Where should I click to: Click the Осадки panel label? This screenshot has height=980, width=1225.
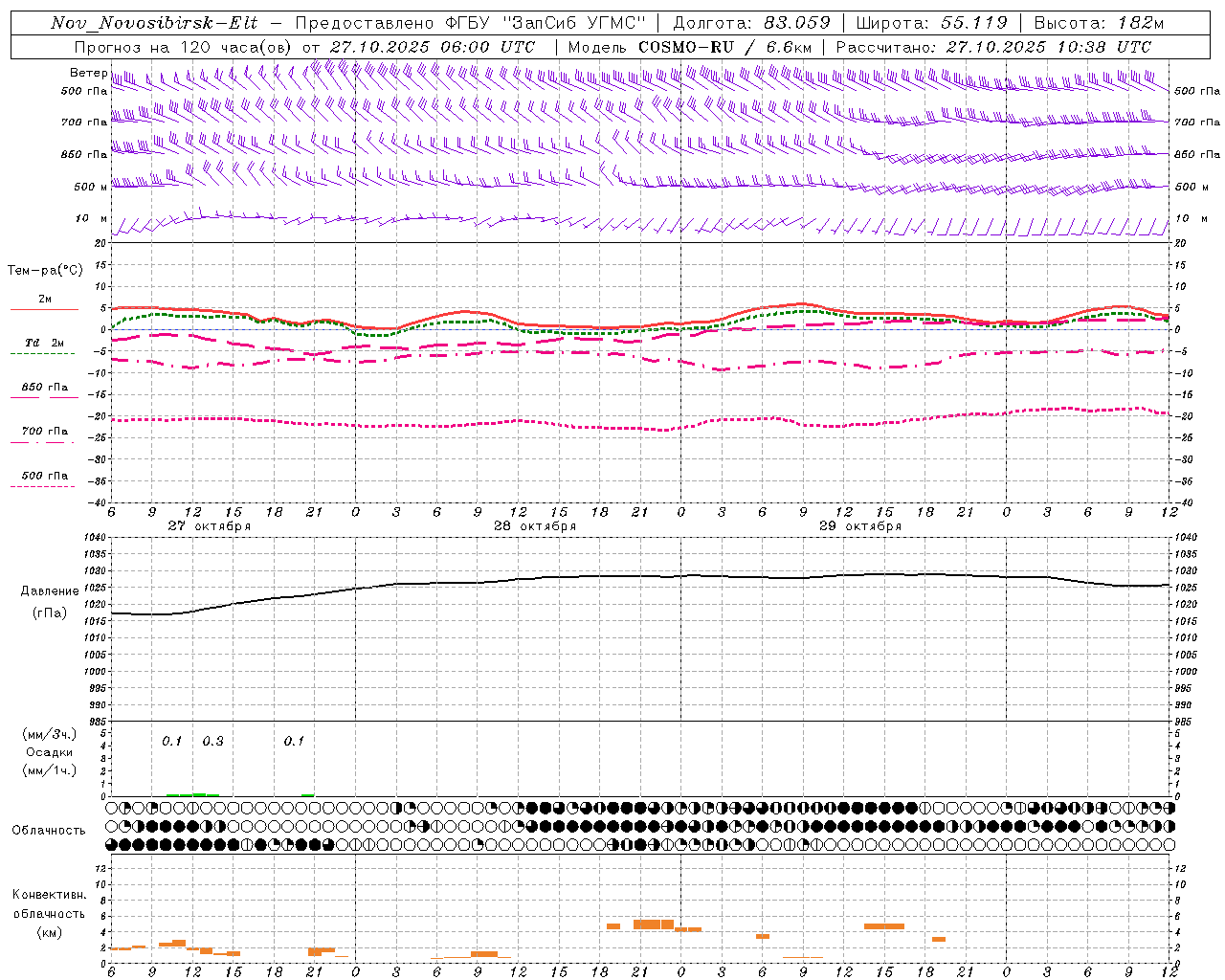50,753
